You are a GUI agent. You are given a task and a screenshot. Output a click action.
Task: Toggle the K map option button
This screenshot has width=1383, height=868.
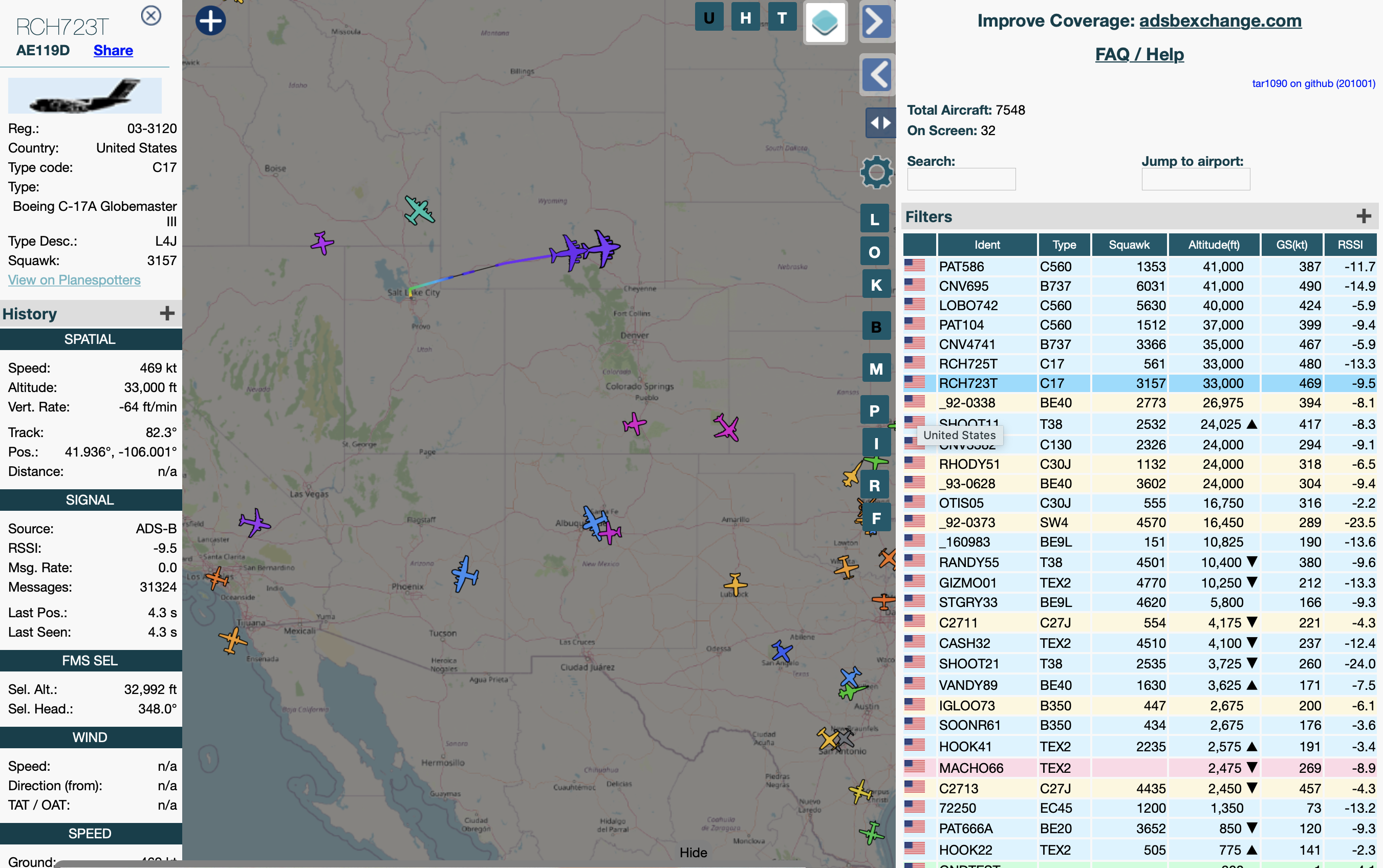876,284
